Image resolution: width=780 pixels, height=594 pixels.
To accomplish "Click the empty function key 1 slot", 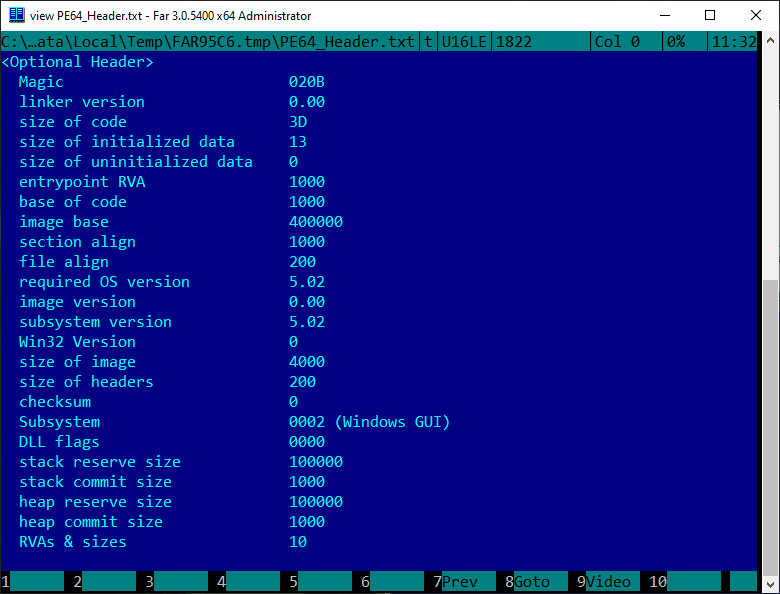I will point(32,582).
